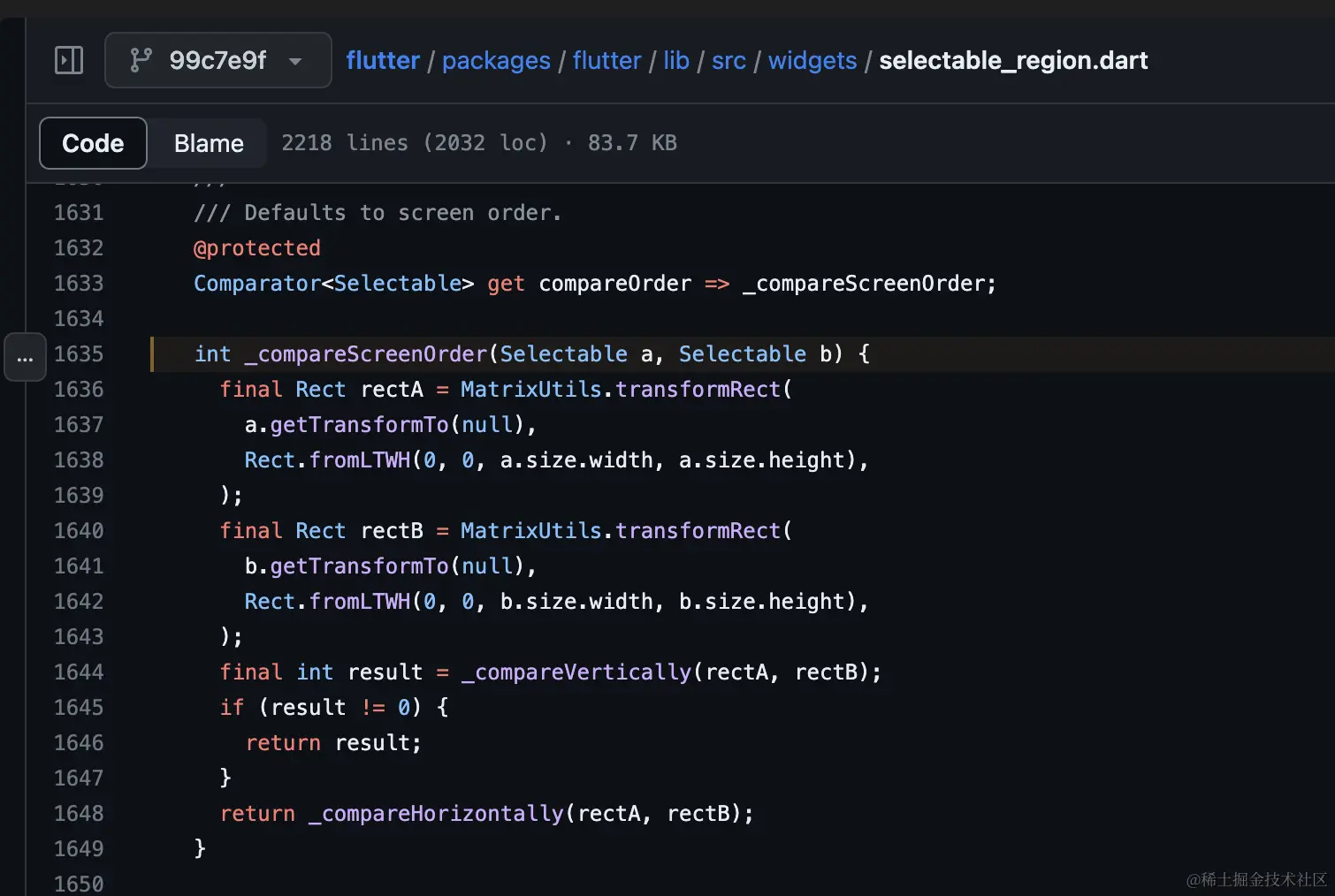Screen dimensions: 1335x896
Task: Select line number 1642
Action: [x=79, y=602]
